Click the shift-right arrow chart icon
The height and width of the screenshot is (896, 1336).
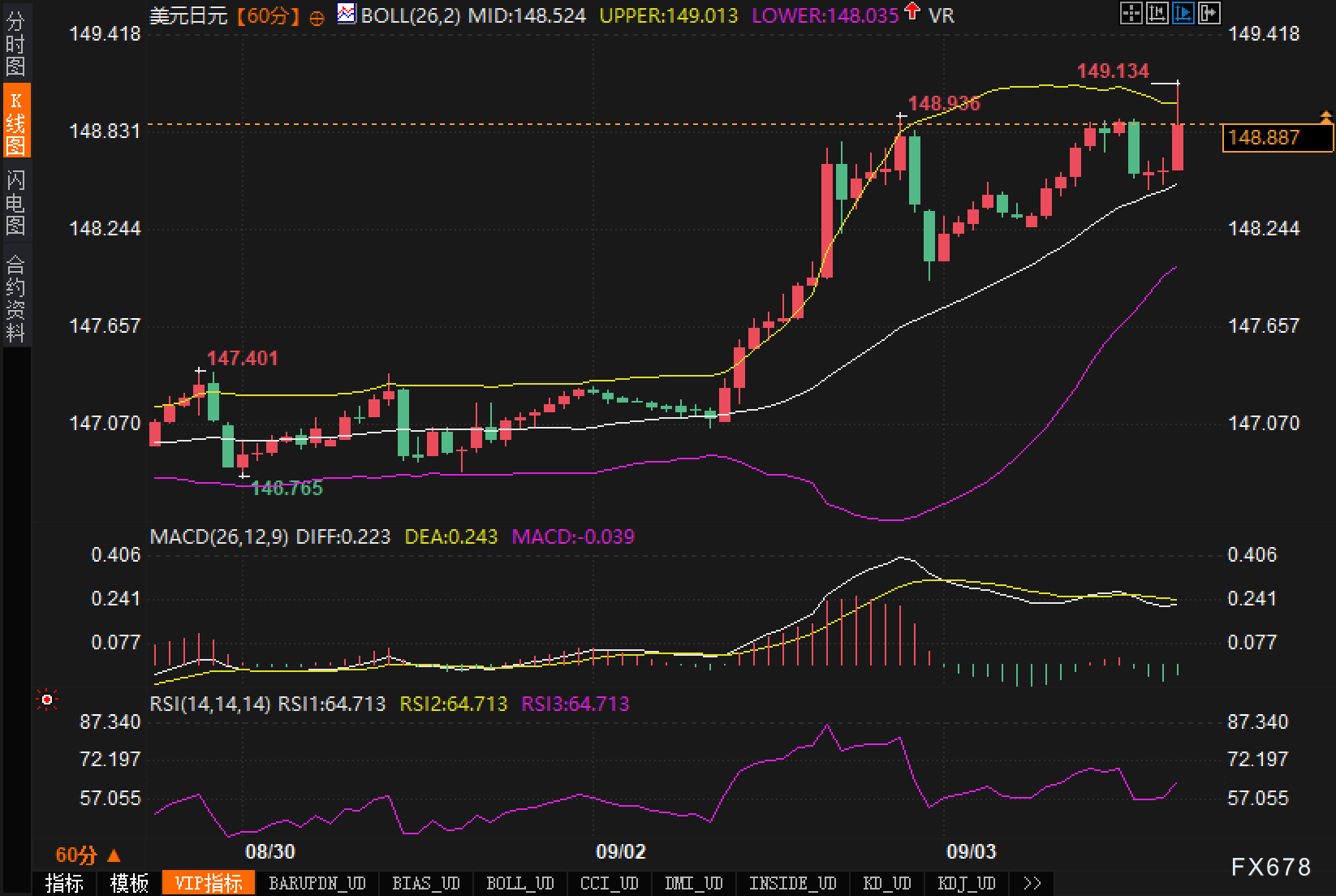pyautogui.click(x=1209, y=13)
